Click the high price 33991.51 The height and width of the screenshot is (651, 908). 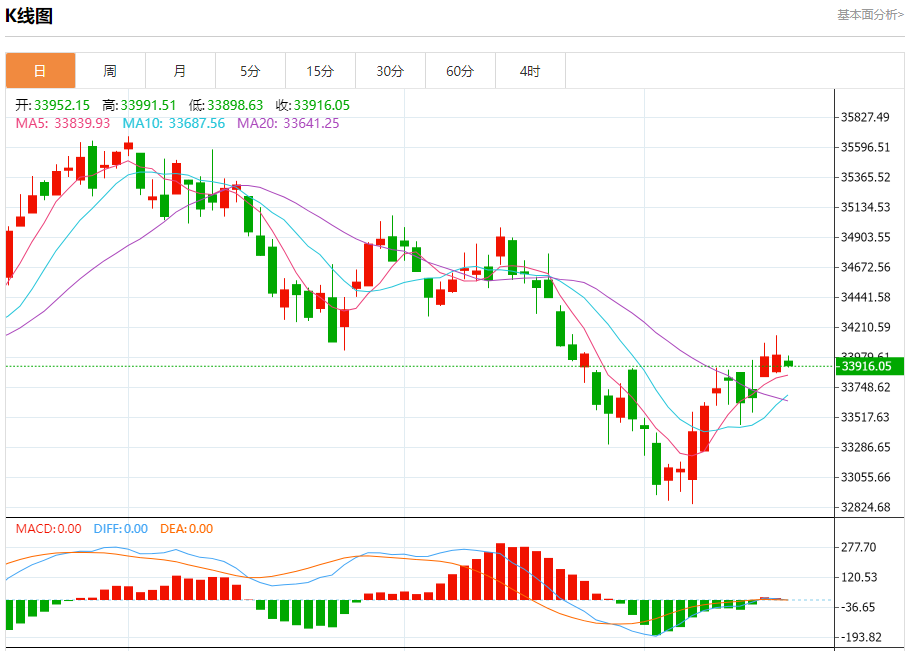[x=148, y=105]
